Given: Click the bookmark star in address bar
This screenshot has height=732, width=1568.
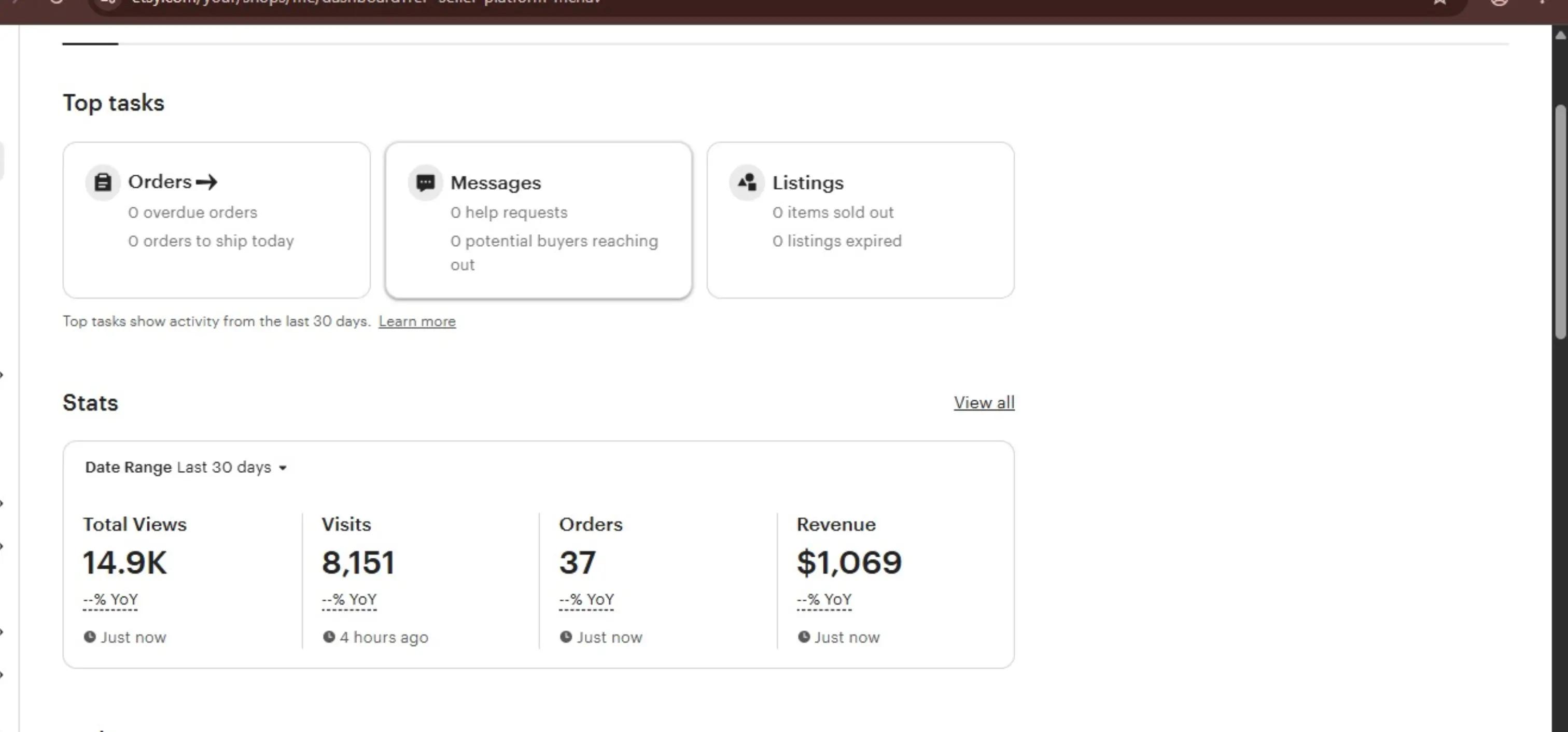Looking at the screenshot, I should coord(1439,2).
